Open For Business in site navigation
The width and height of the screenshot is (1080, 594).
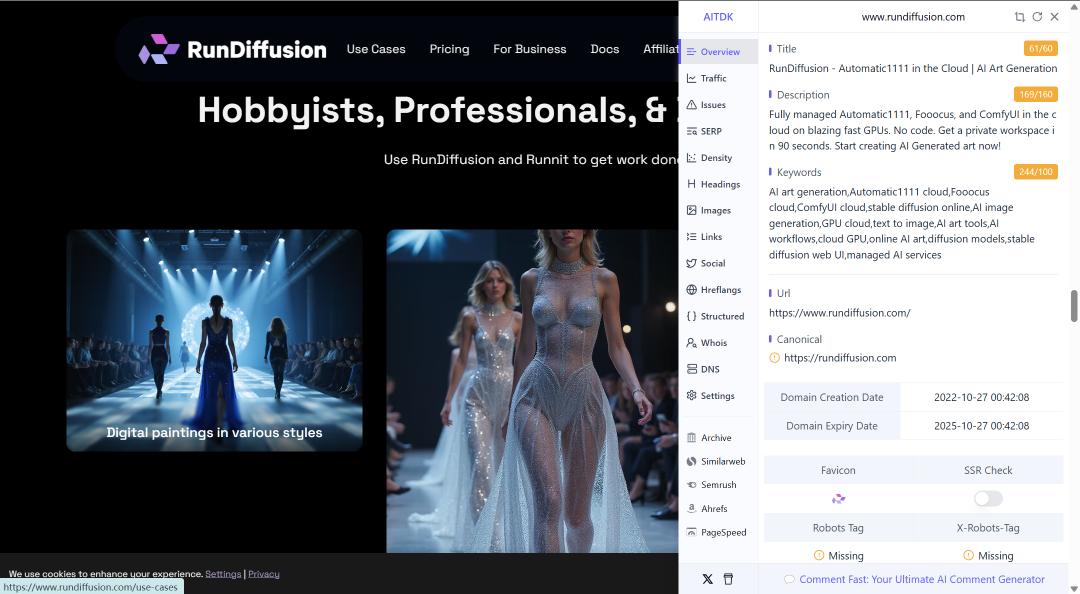coord(530,49)
